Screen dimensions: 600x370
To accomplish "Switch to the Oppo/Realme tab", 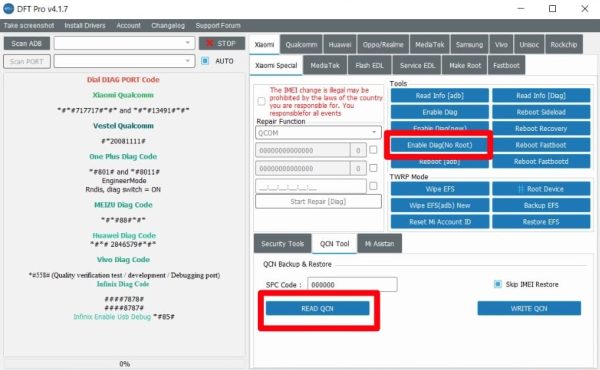I will point(383,44).
